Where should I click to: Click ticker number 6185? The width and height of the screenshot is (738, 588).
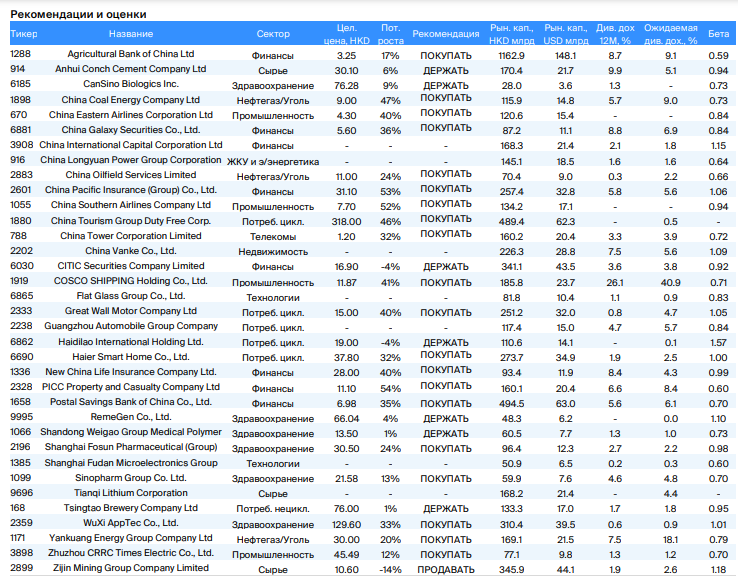coord(20,84)
